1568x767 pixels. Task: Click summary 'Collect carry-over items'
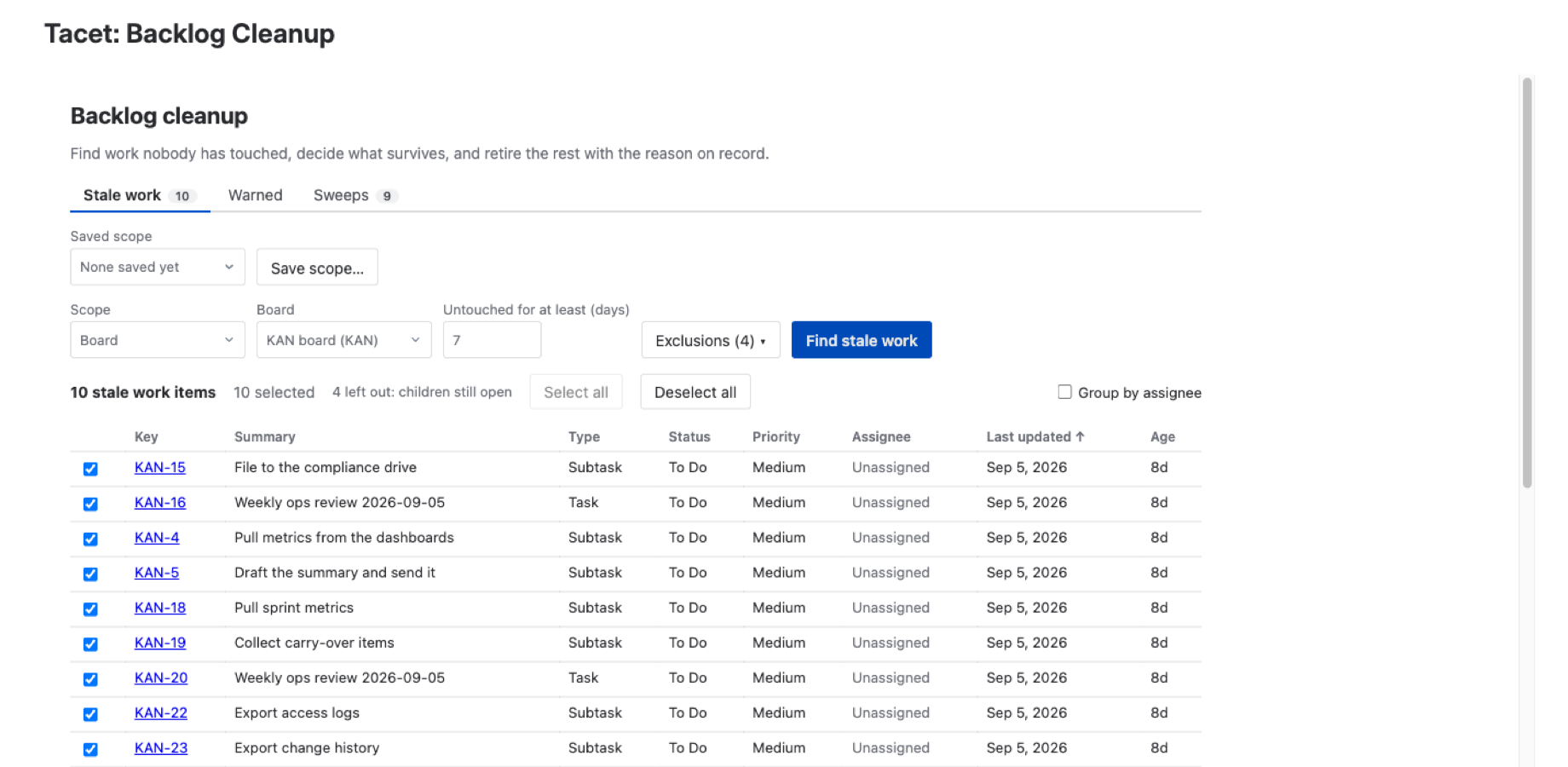314,643
